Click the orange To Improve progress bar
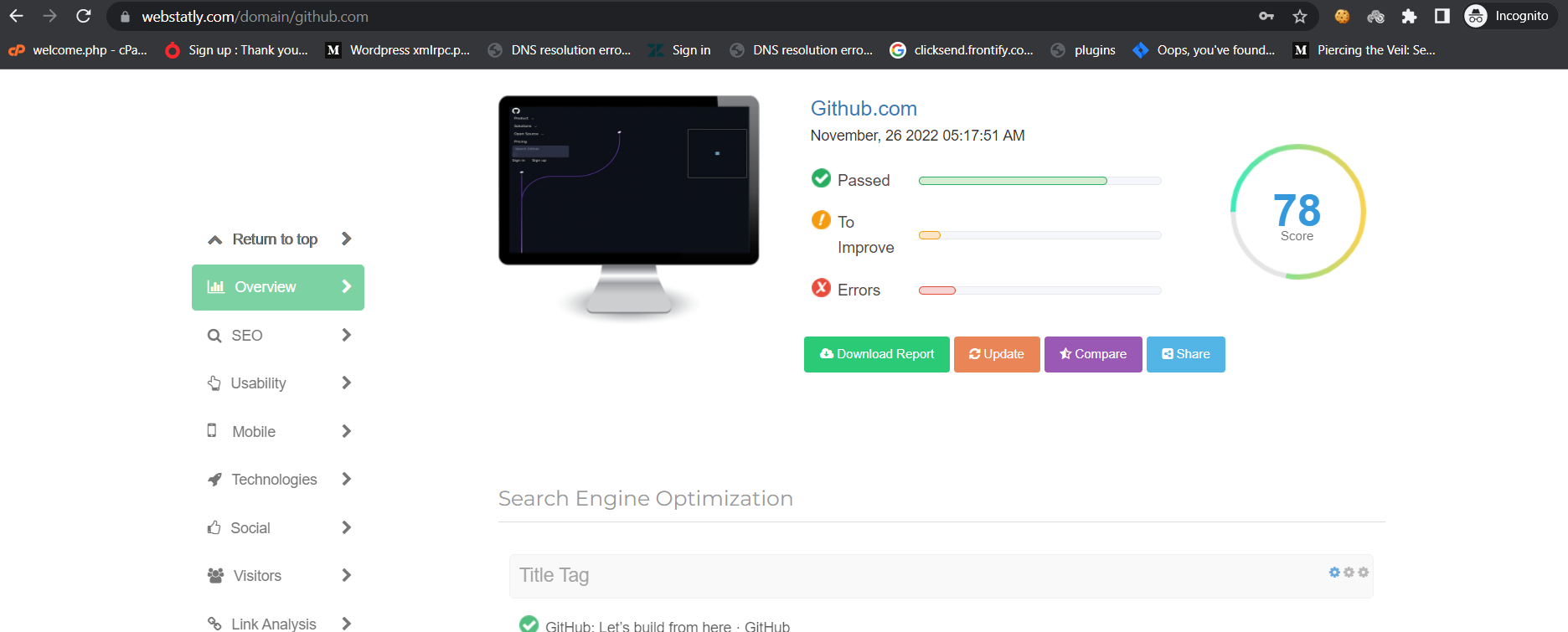 [x=1040, y=235]
